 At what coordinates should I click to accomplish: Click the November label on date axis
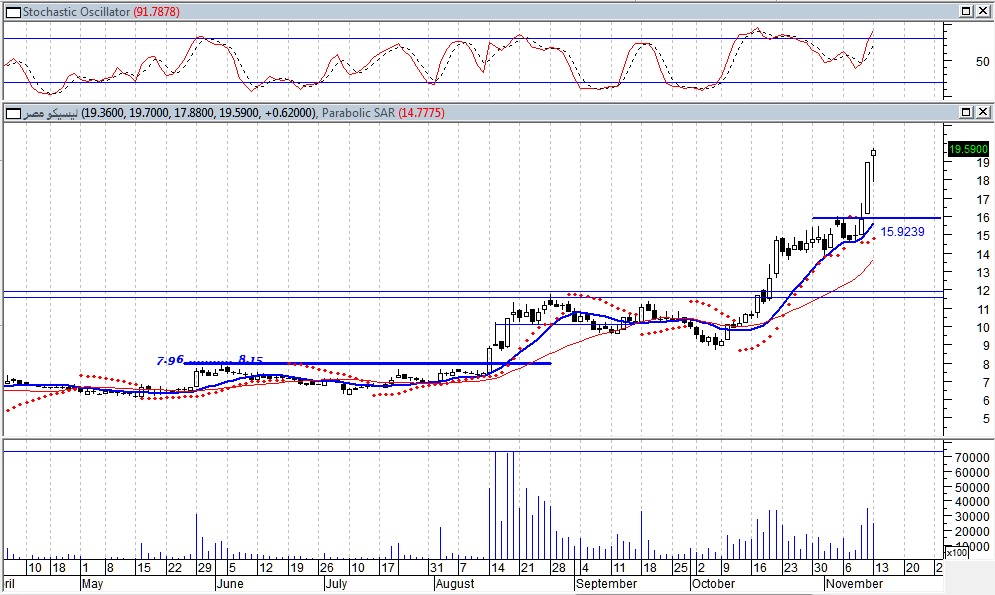point(853,583)
